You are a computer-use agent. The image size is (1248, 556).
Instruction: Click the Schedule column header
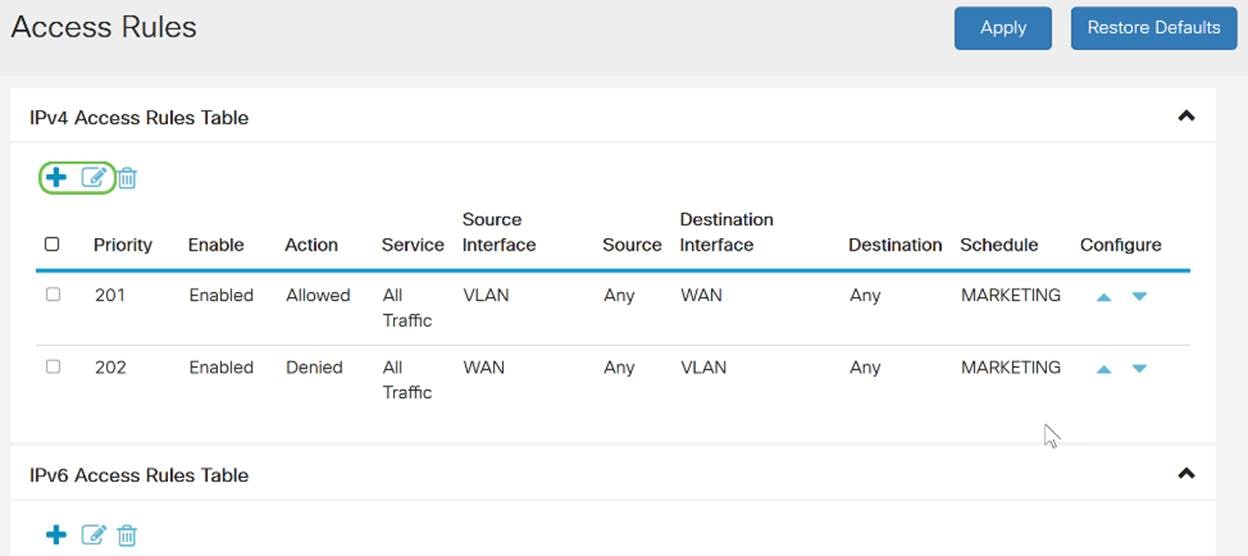(999, 245)
